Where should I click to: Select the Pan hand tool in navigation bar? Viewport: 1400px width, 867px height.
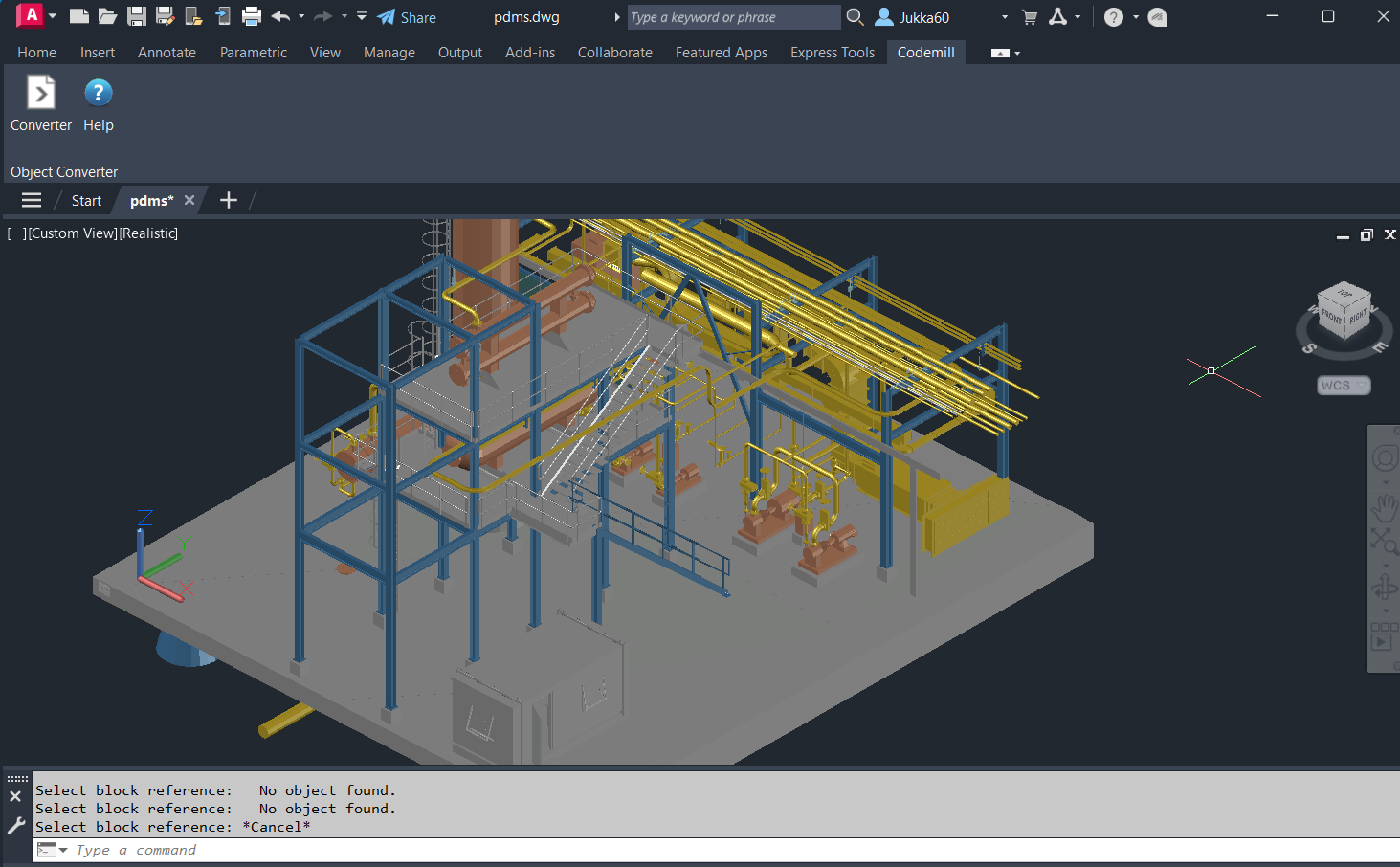pos(1384,506)
